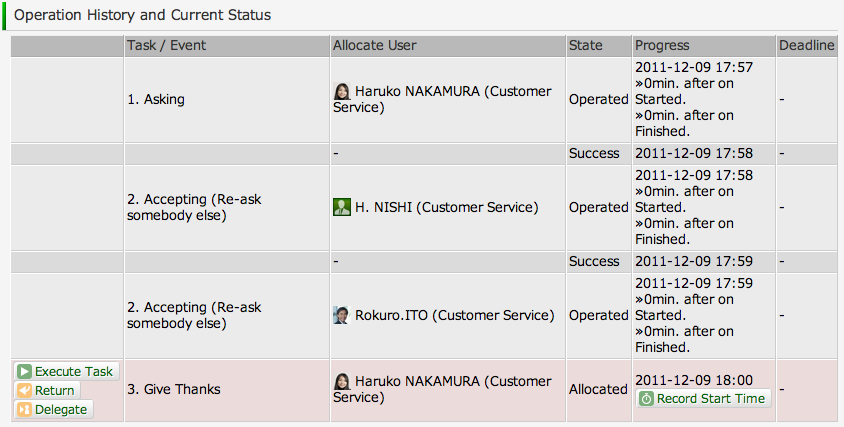Click the 'Allocated' state cell
The height and width of the screenshot is (427, 844).
[x=598, y=389]
